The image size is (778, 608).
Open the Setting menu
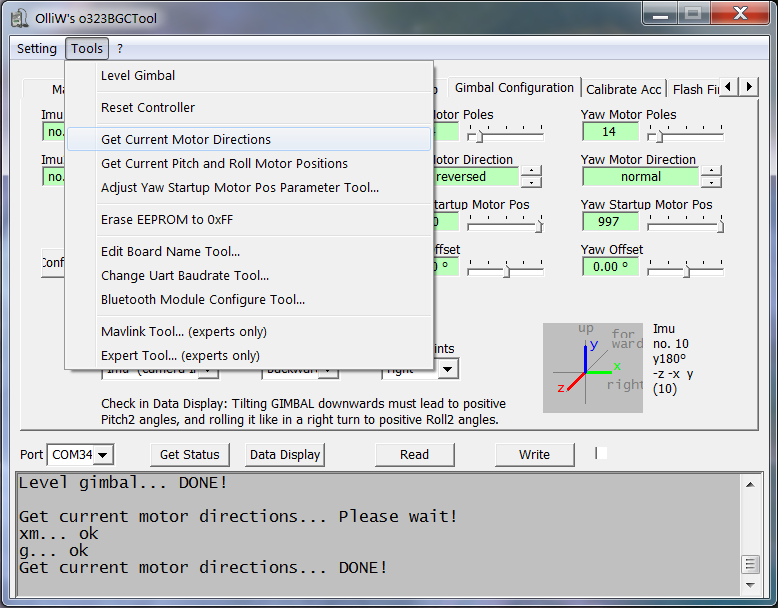37,48
